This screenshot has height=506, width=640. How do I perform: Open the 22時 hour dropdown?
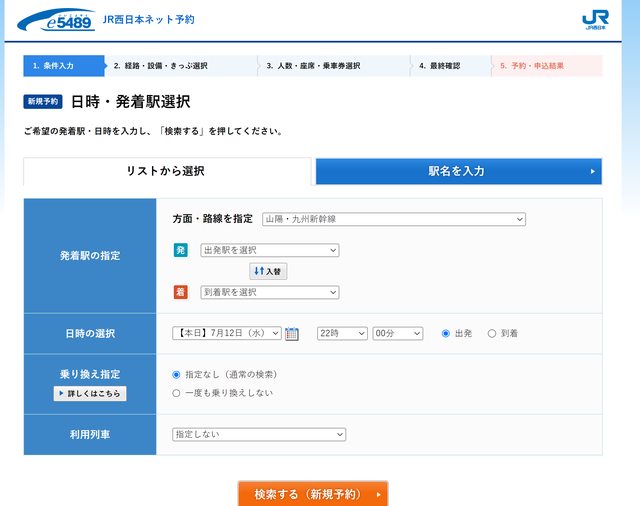click(x=342, y=333)
